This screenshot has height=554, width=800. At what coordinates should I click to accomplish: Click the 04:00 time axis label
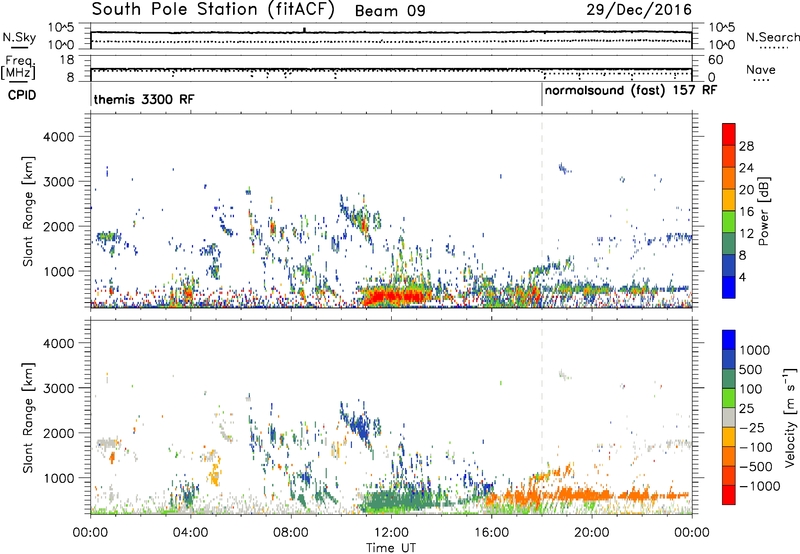click(190, 533)
